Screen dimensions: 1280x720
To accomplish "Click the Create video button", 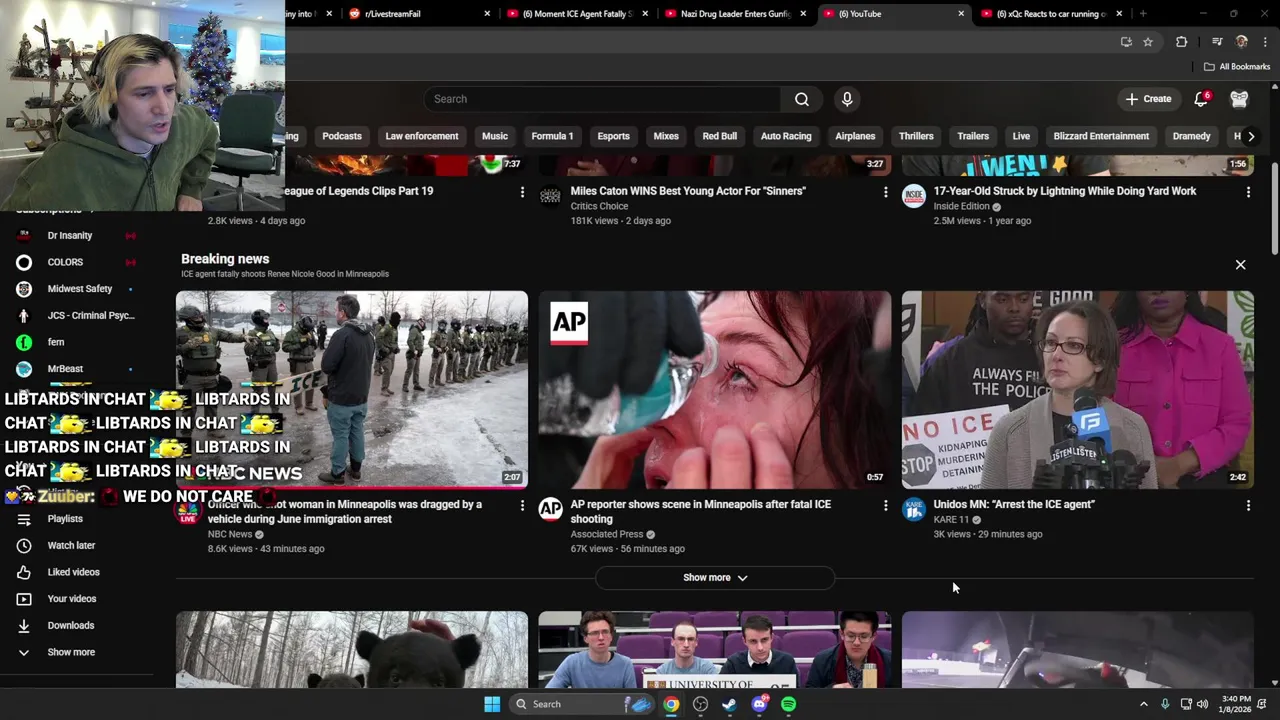I will [x=1148, y=99].
